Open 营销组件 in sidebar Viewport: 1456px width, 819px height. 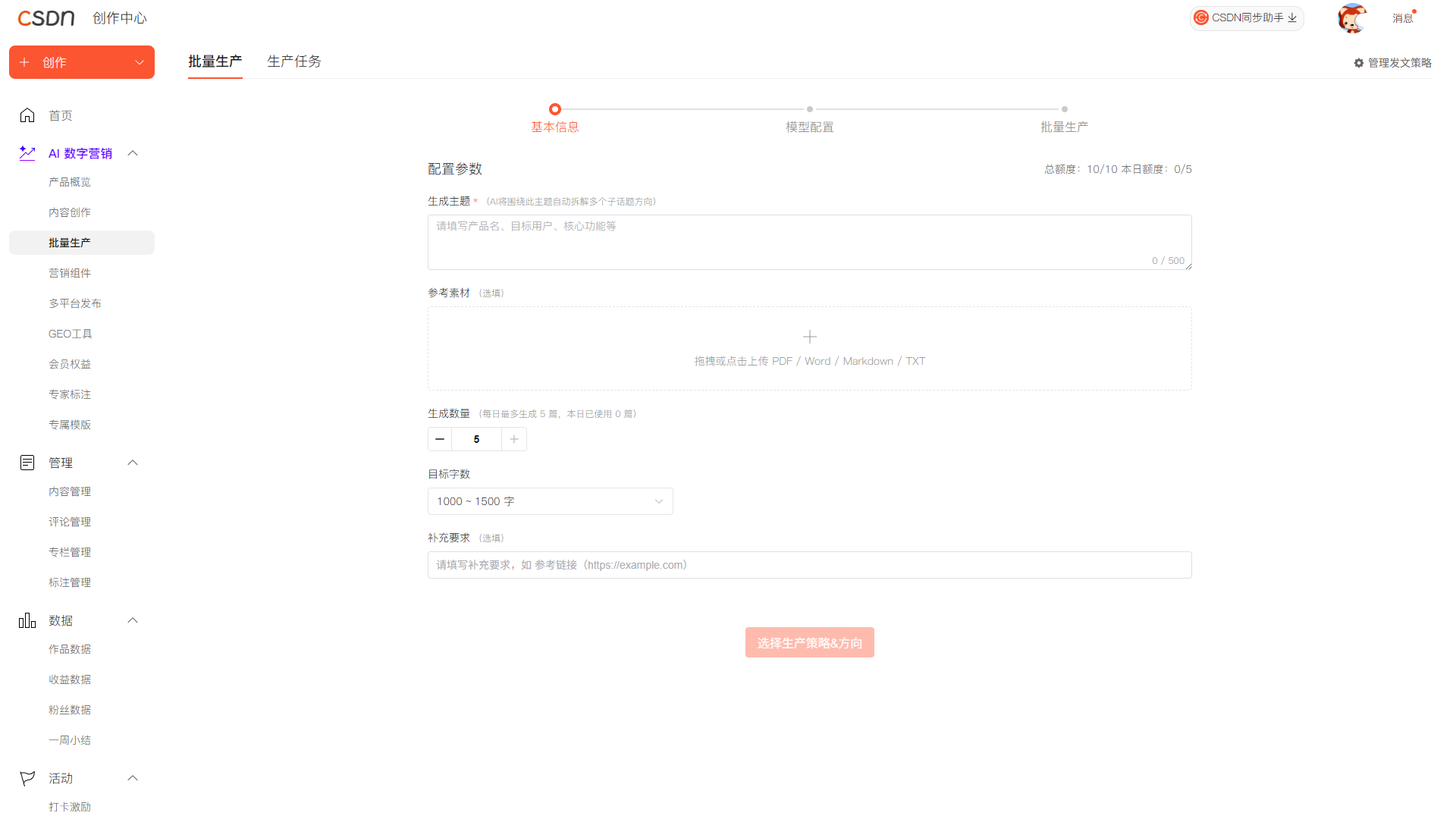(x=70, y=273)
